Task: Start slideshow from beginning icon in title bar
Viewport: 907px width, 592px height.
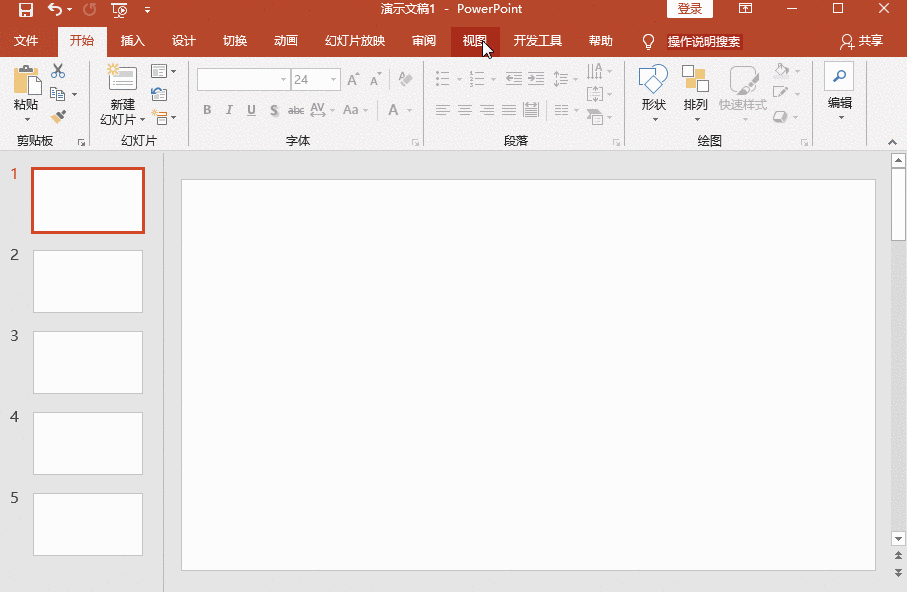Action: 119,10
